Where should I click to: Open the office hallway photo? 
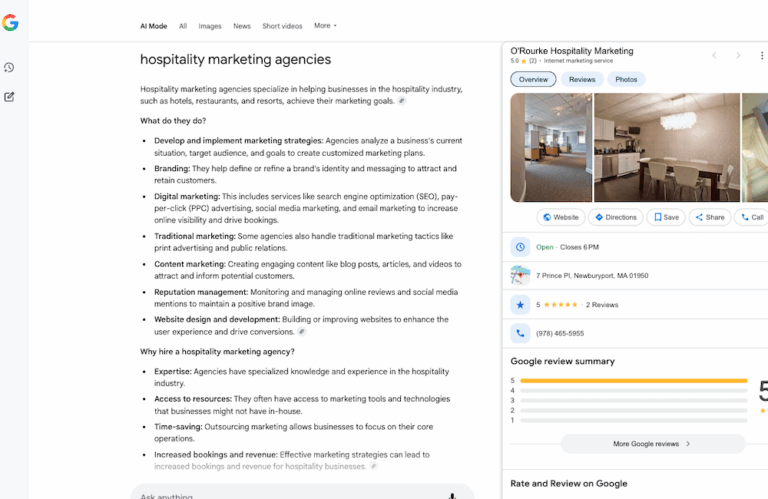(551, 147)
